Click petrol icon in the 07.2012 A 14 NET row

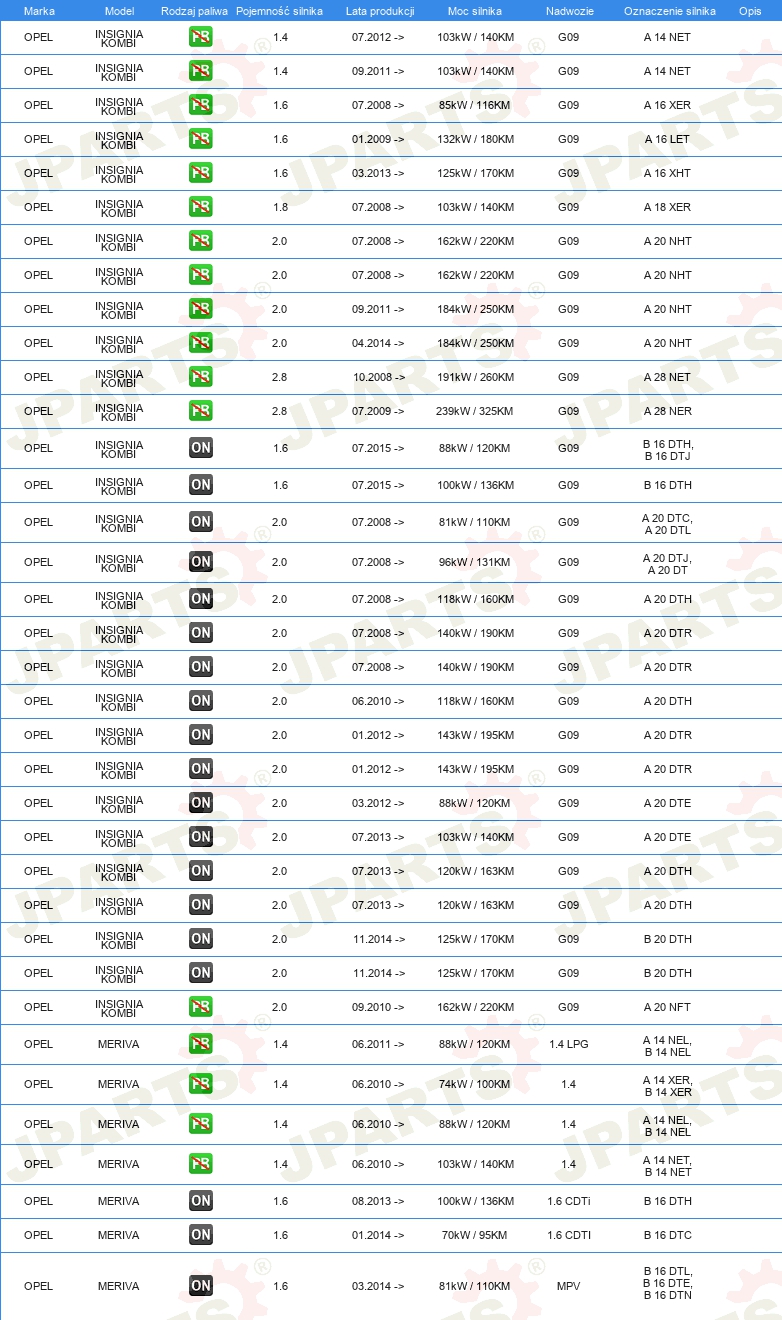201,37
